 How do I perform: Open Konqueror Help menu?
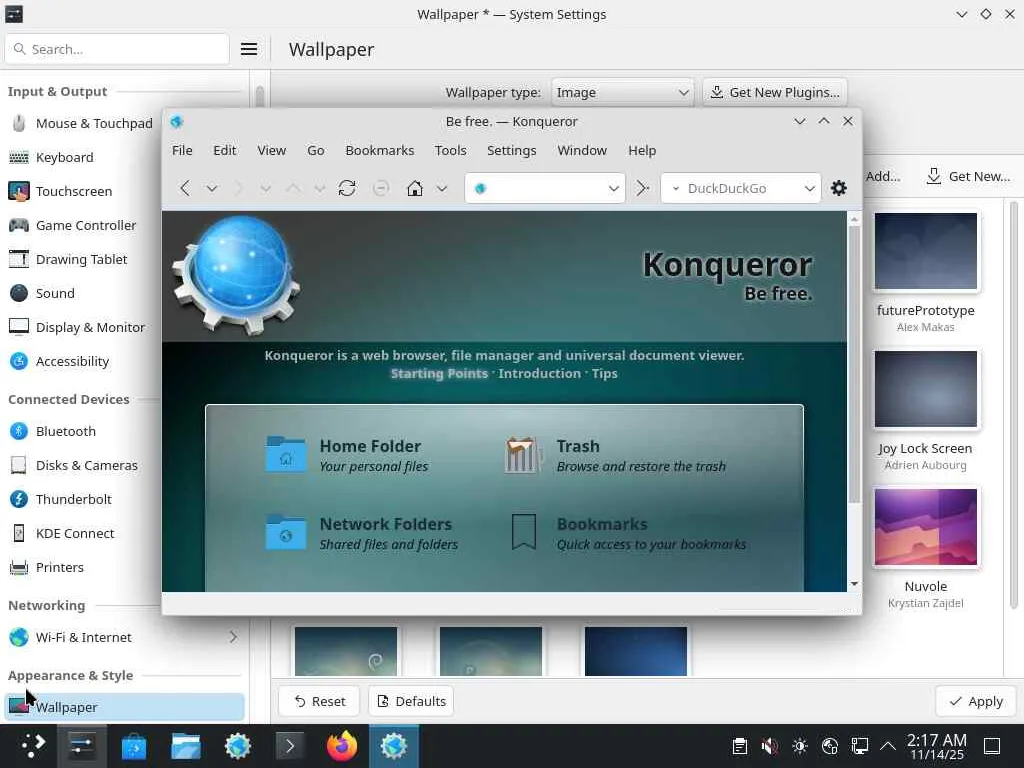point(642,151)
